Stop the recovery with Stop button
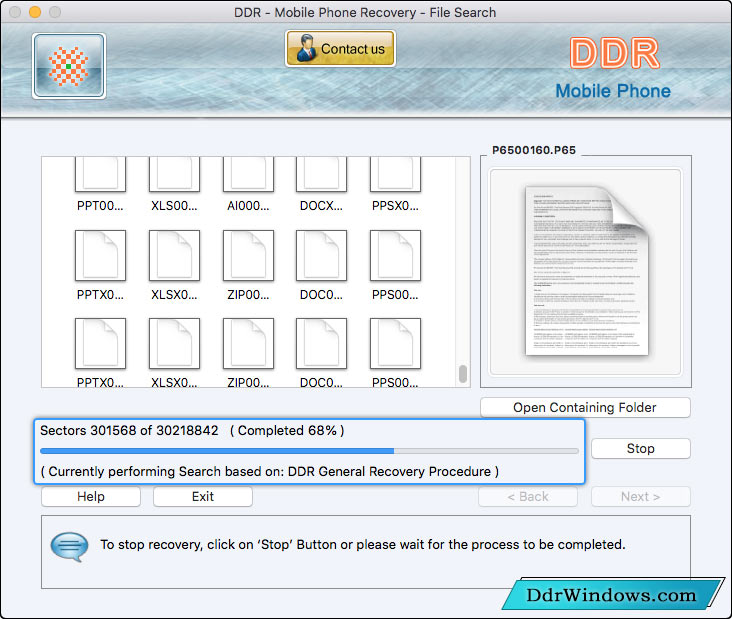This screenshot has height=619, width=732. point(640,449)
